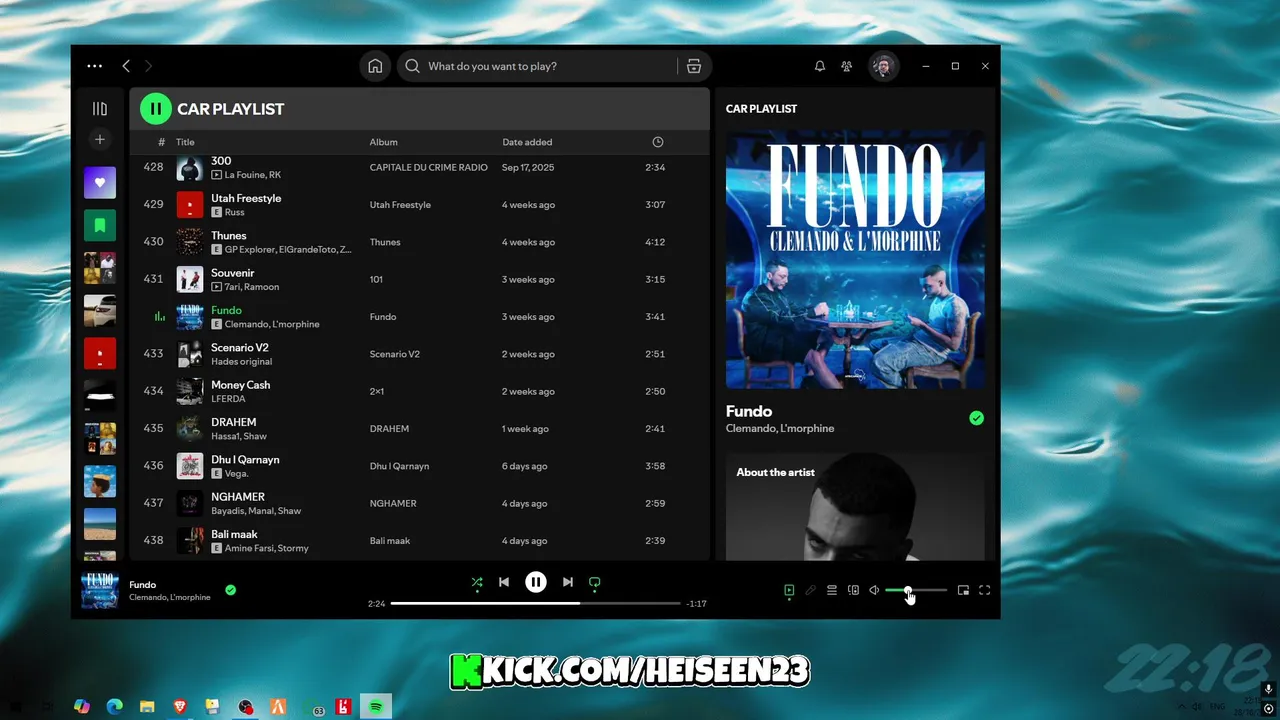Open the user profile avatar menu
Image resolution: width=1280 pixels, height=720 pixels.
click(883, 66)
